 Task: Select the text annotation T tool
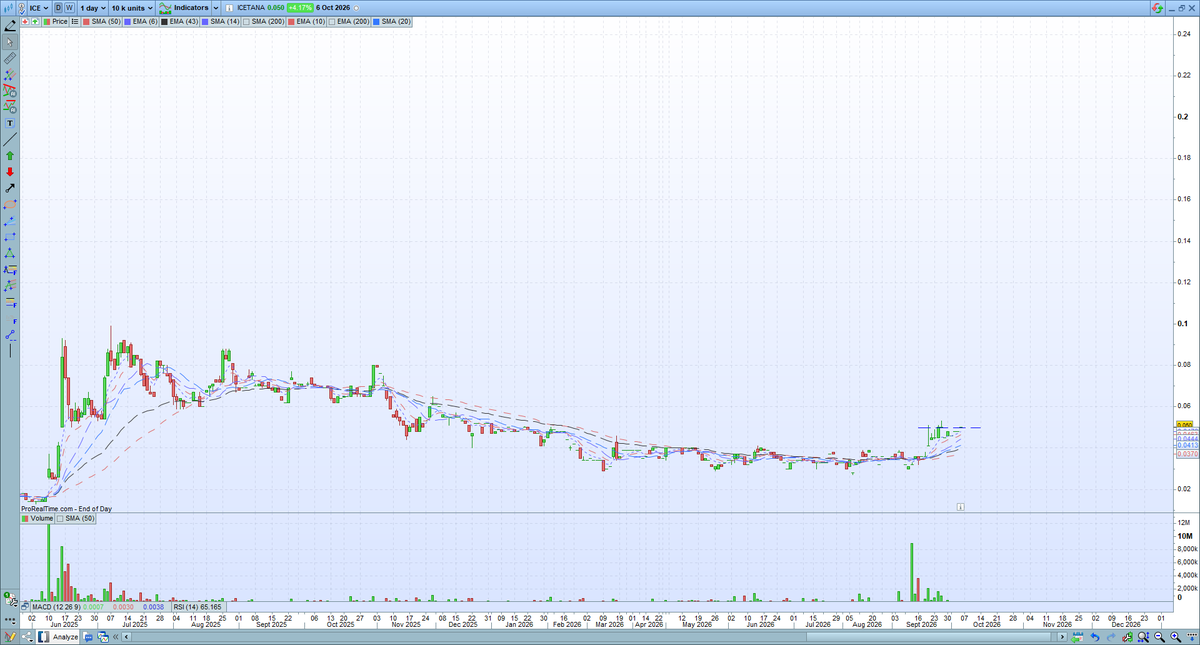click(x=10, y=123)
